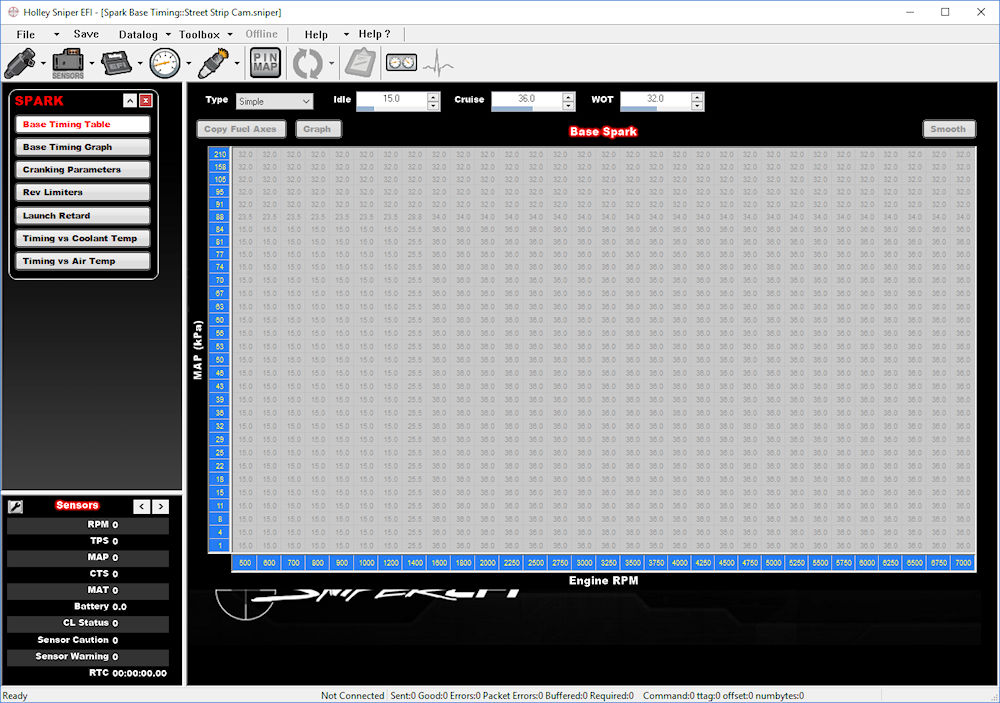Expand the sync arrows icon dropdown arrow
Viewport: 1000px width, 703px height.
click(x=332, y=63)
